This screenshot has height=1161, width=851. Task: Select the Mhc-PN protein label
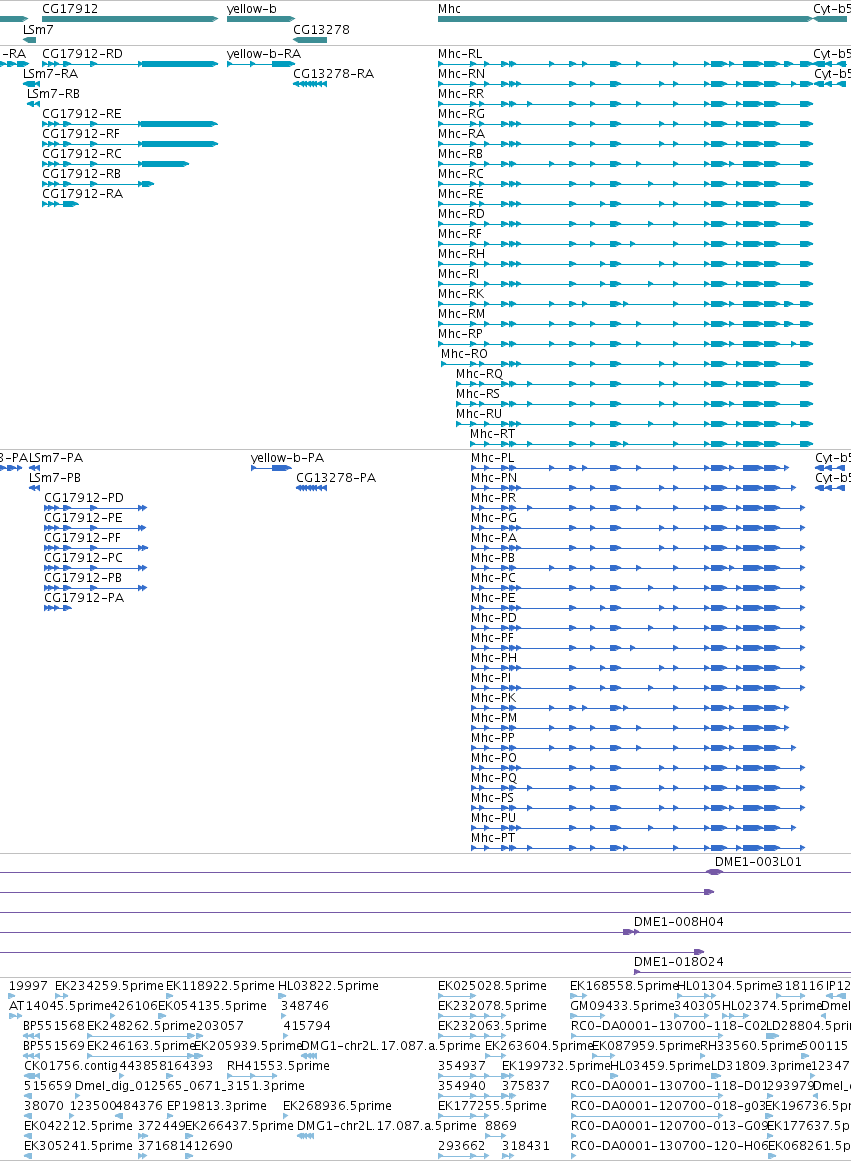click(494, 478)
